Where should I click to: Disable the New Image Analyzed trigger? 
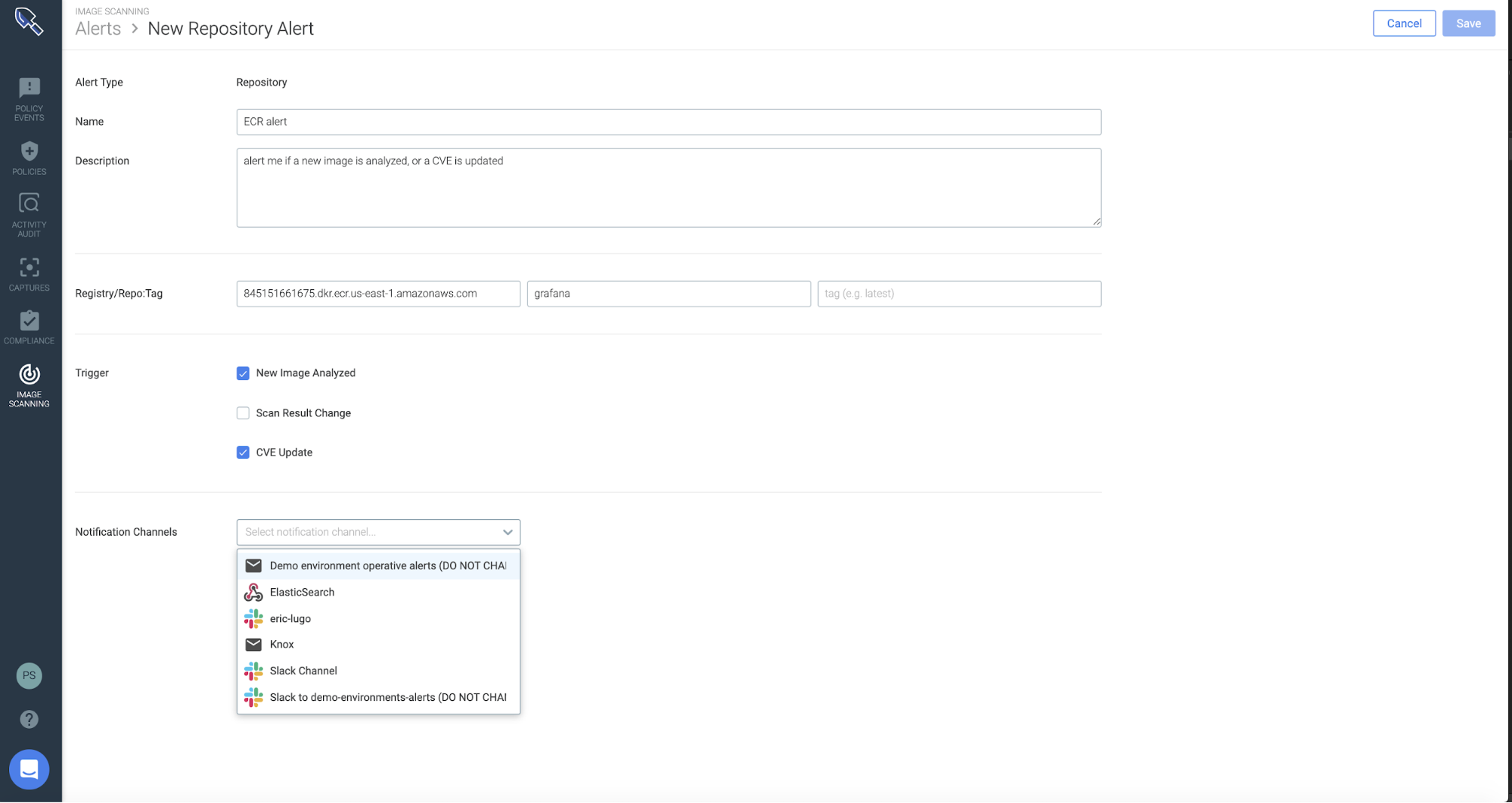[x=243, y=372]
